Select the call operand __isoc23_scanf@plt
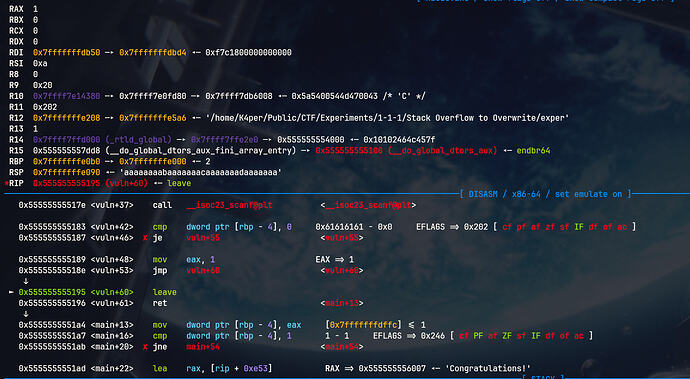 229,205
